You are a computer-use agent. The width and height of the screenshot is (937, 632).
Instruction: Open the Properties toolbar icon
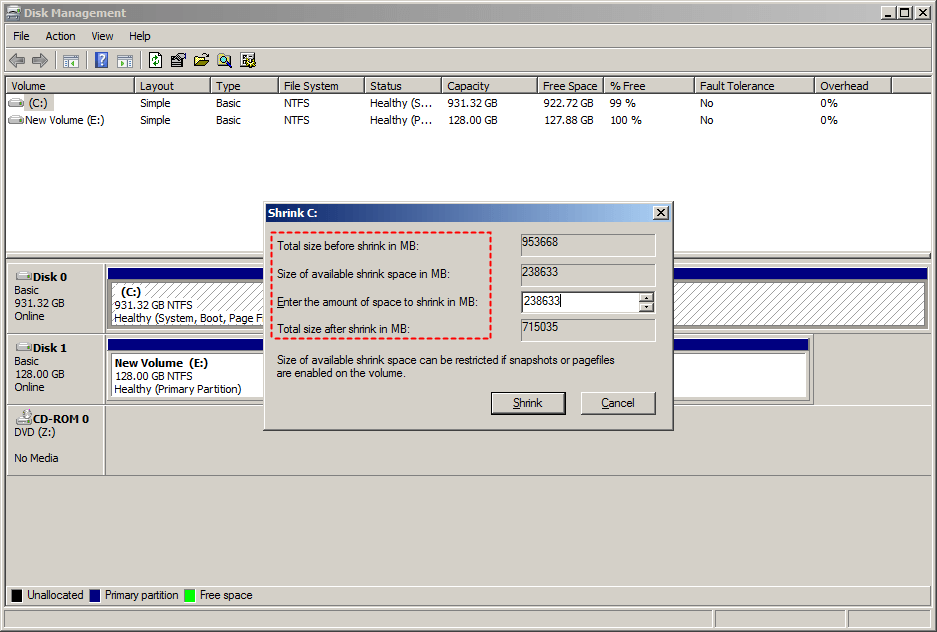coord(178,60)
